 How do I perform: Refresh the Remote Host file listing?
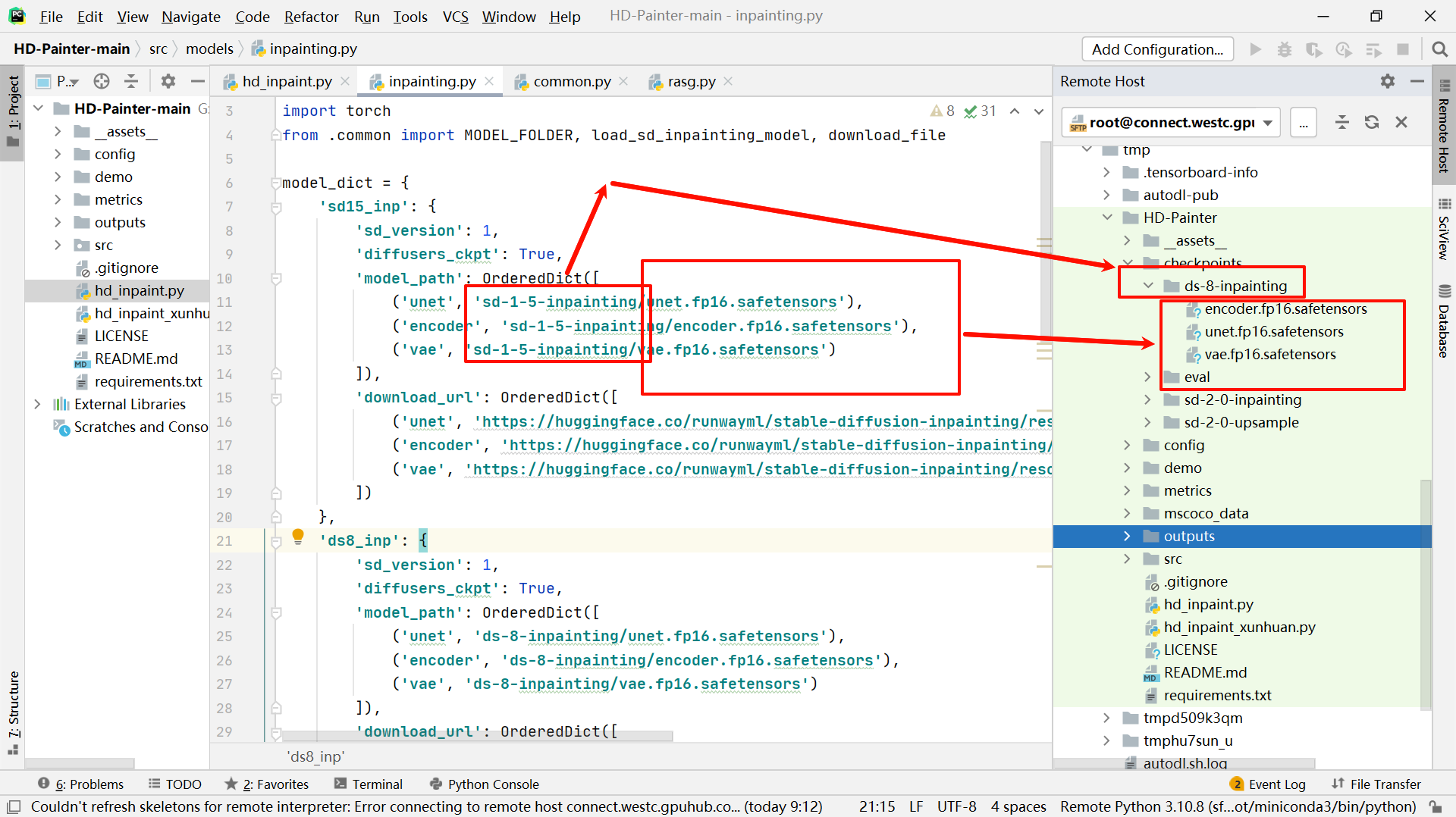(1372, 122)
